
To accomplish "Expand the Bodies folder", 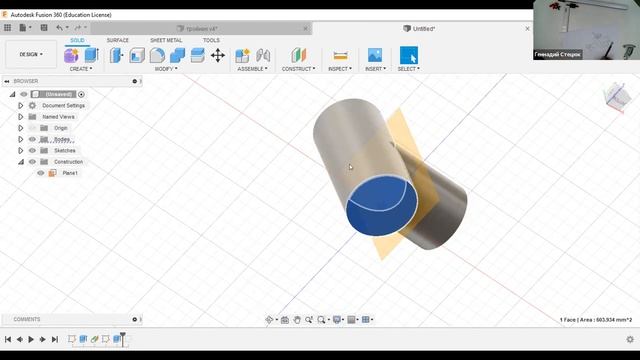I will coord(20,140).
